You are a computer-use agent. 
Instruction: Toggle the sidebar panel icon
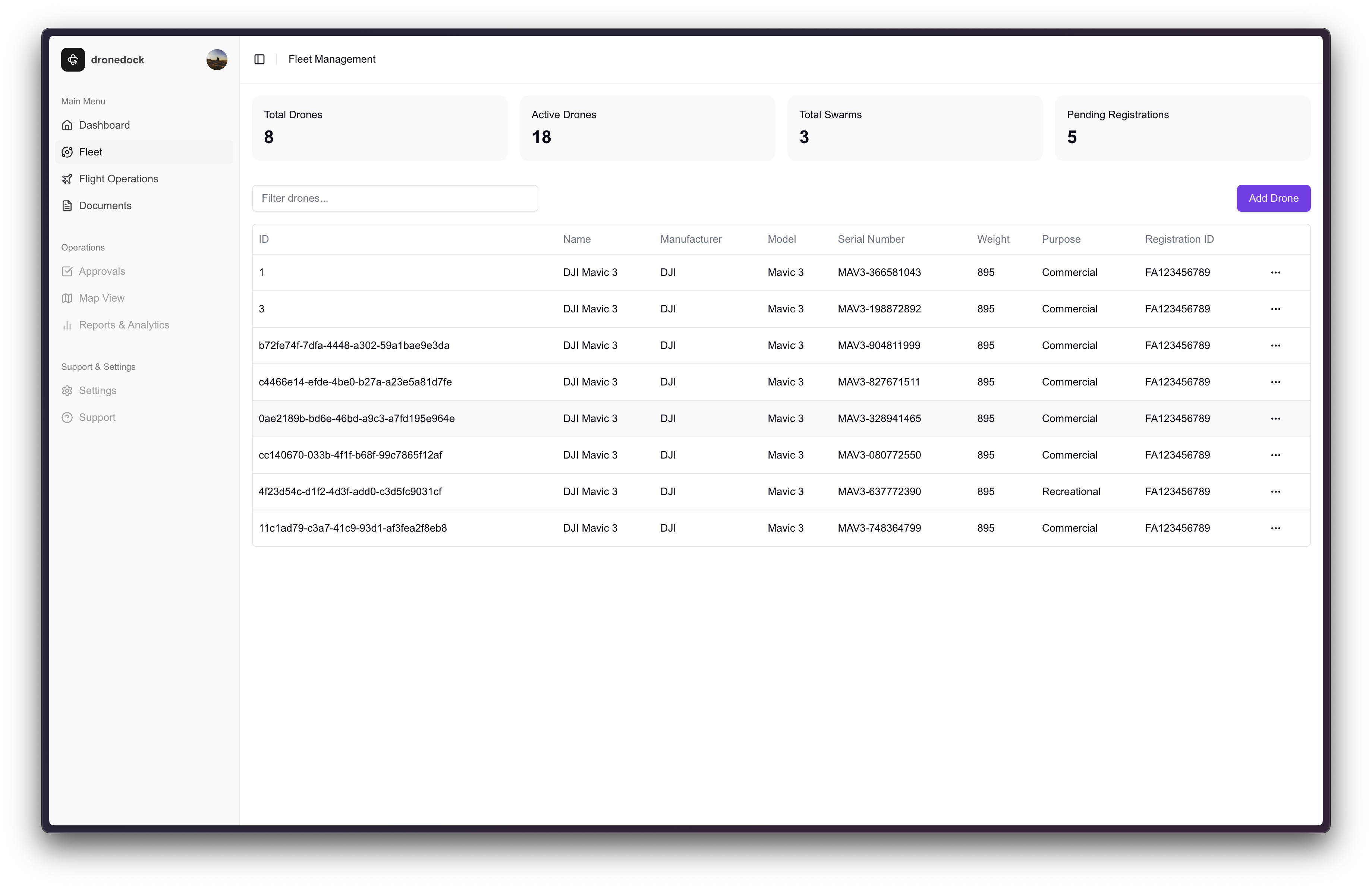pos(259,59)
